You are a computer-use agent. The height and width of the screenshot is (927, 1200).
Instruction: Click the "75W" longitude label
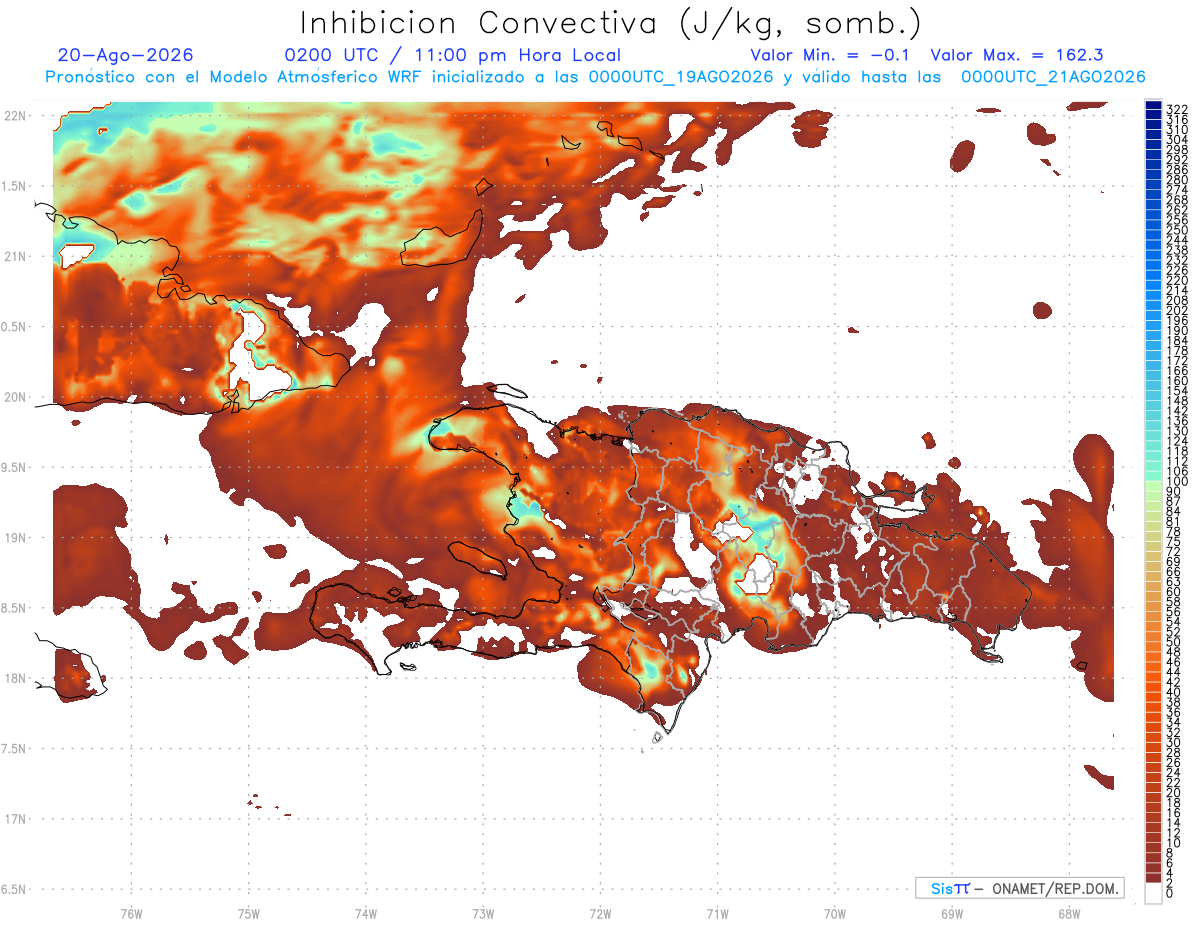click(x=248, y=913)
